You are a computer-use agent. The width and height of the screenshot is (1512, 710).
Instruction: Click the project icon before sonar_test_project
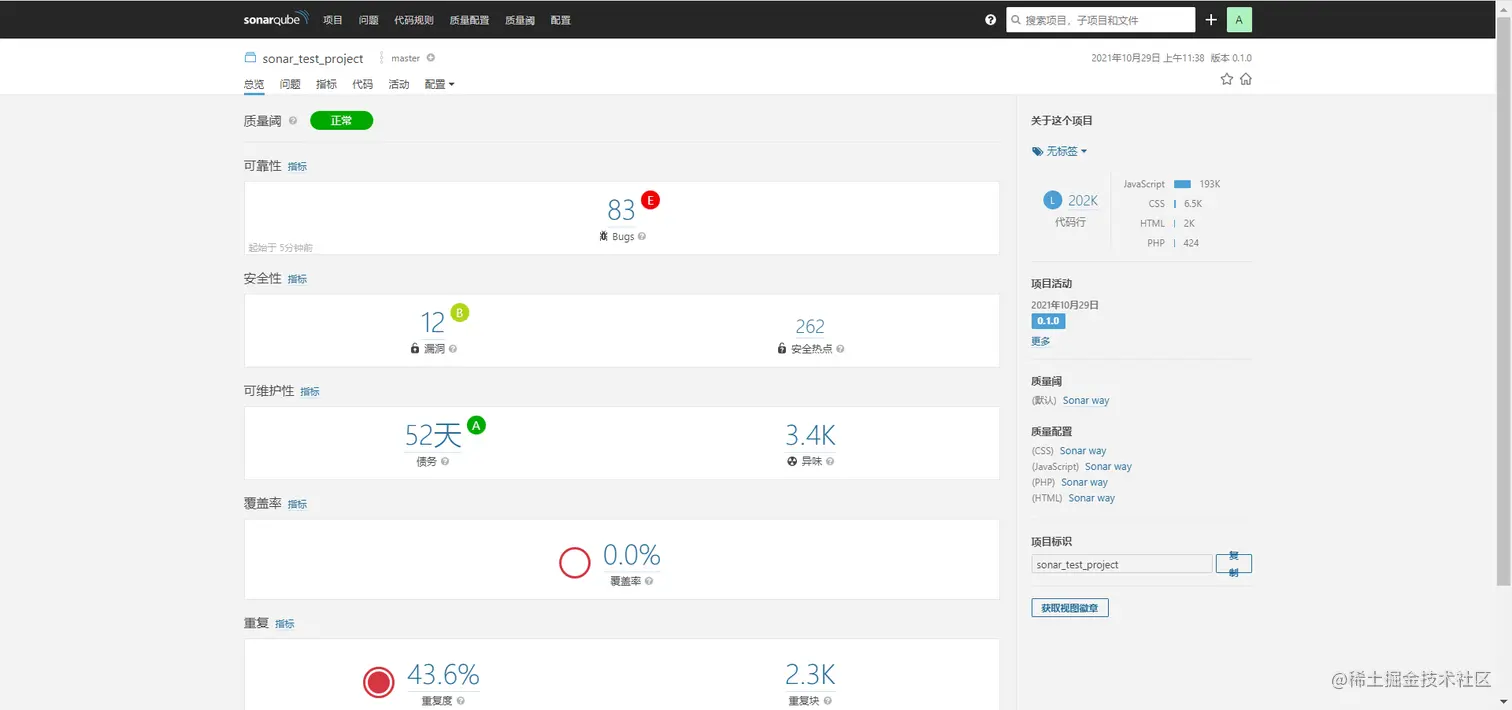(250, 58)
